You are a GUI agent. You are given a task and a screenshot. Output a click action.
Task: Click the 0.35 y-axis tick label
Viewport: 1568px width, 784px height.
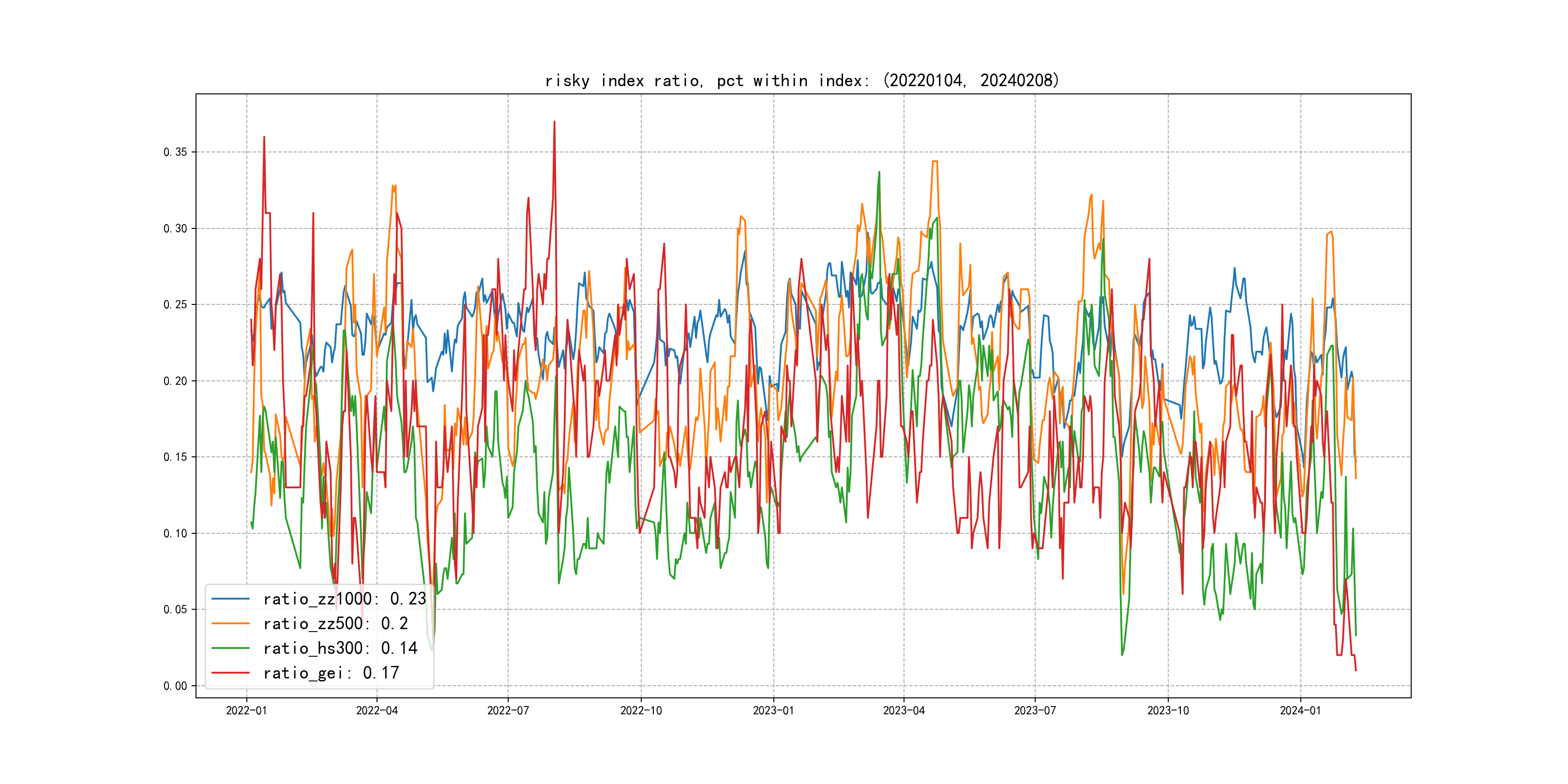(175, 152)
